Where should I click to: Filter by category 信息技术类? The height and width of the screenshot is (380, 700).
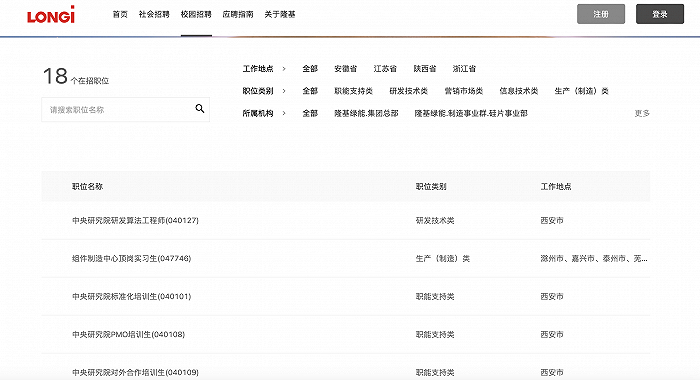coord(519,91)
